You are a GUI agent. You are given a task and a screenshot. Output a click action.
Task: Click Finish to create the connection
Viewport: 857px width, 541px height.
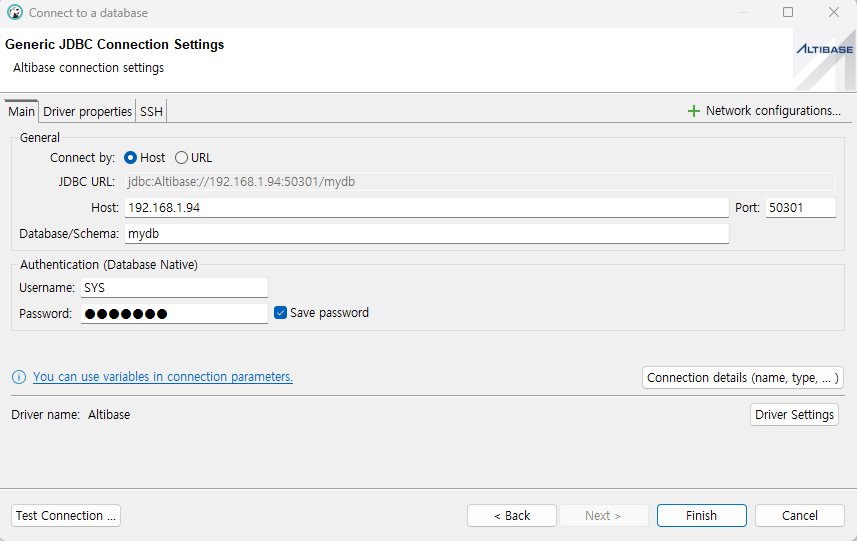point(701,516)
